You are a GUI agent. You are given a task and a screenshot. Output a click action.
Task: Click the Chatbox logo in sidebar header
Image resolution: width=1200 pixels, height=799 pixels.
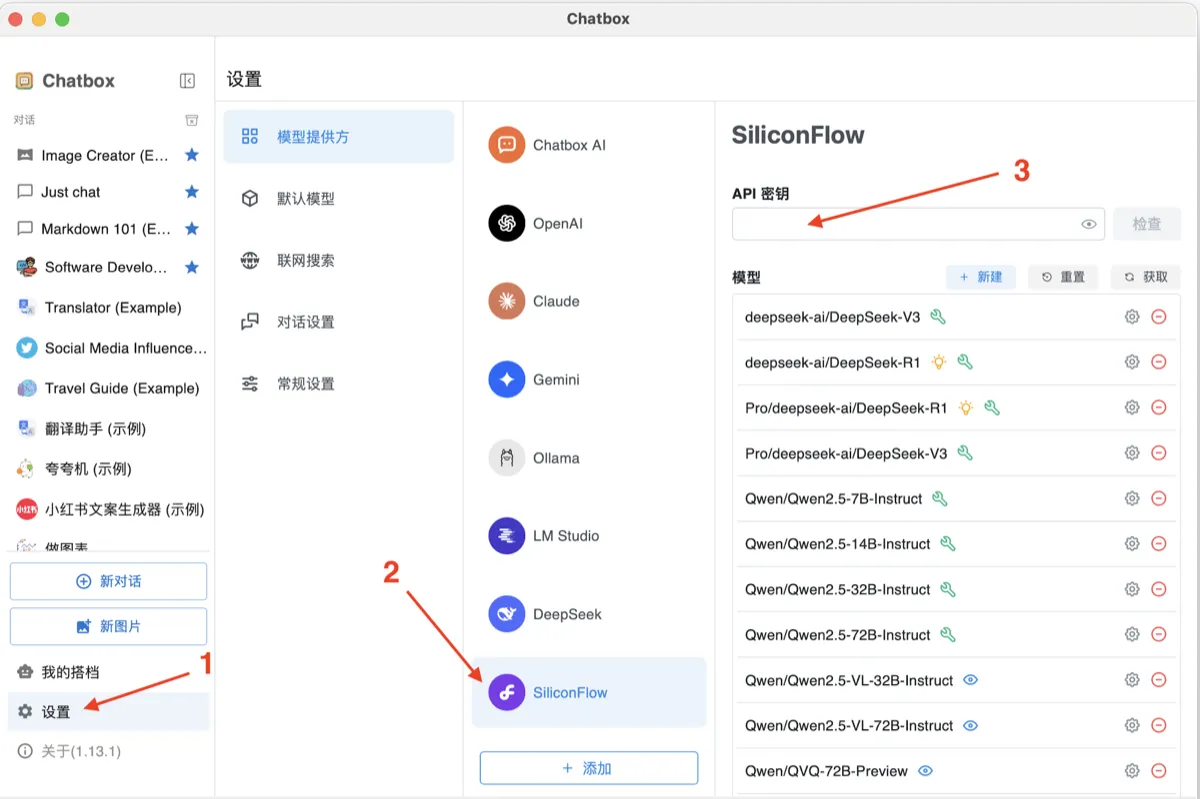tap(24, 81)
